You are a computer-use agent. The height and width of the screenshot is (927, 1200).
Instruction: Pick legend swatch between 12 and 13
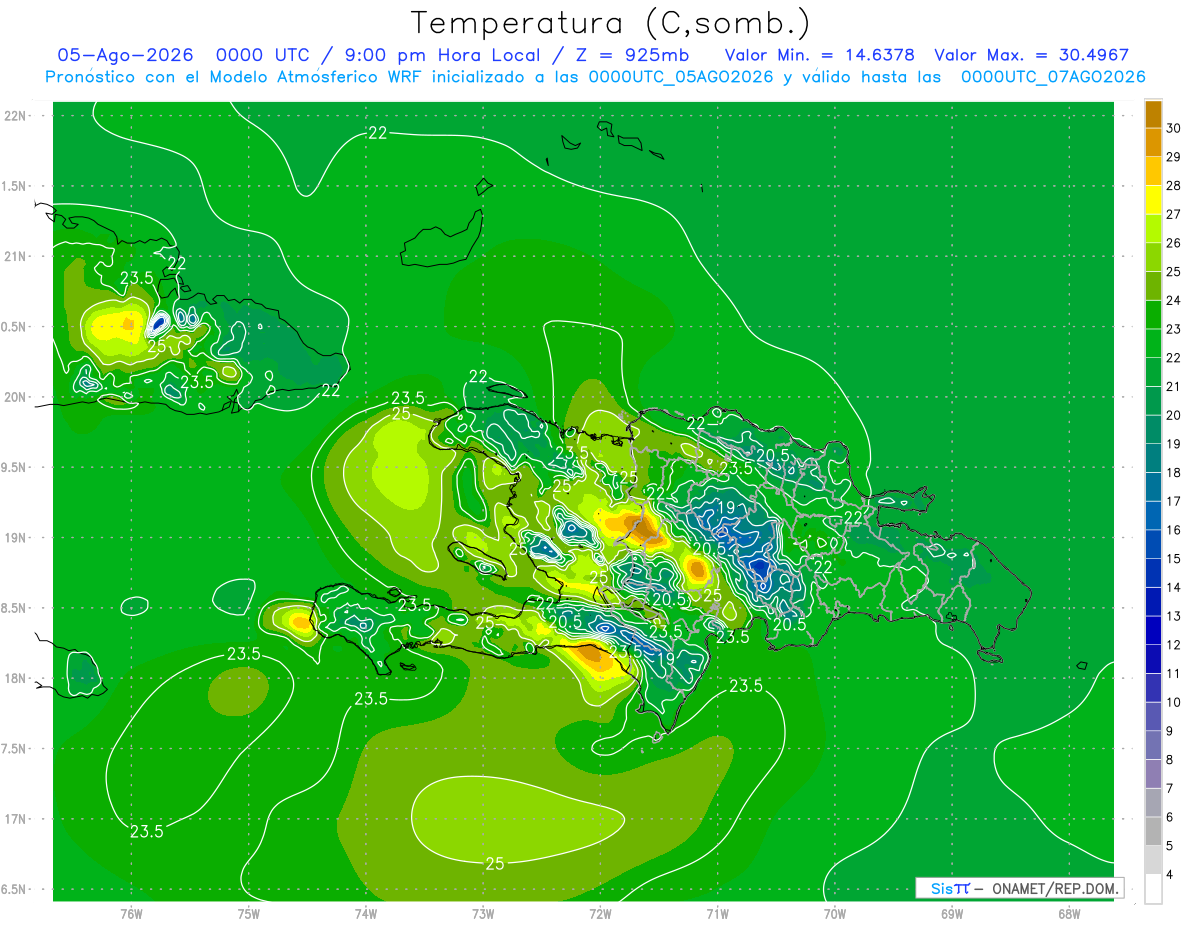click(x=1153, y=631)
